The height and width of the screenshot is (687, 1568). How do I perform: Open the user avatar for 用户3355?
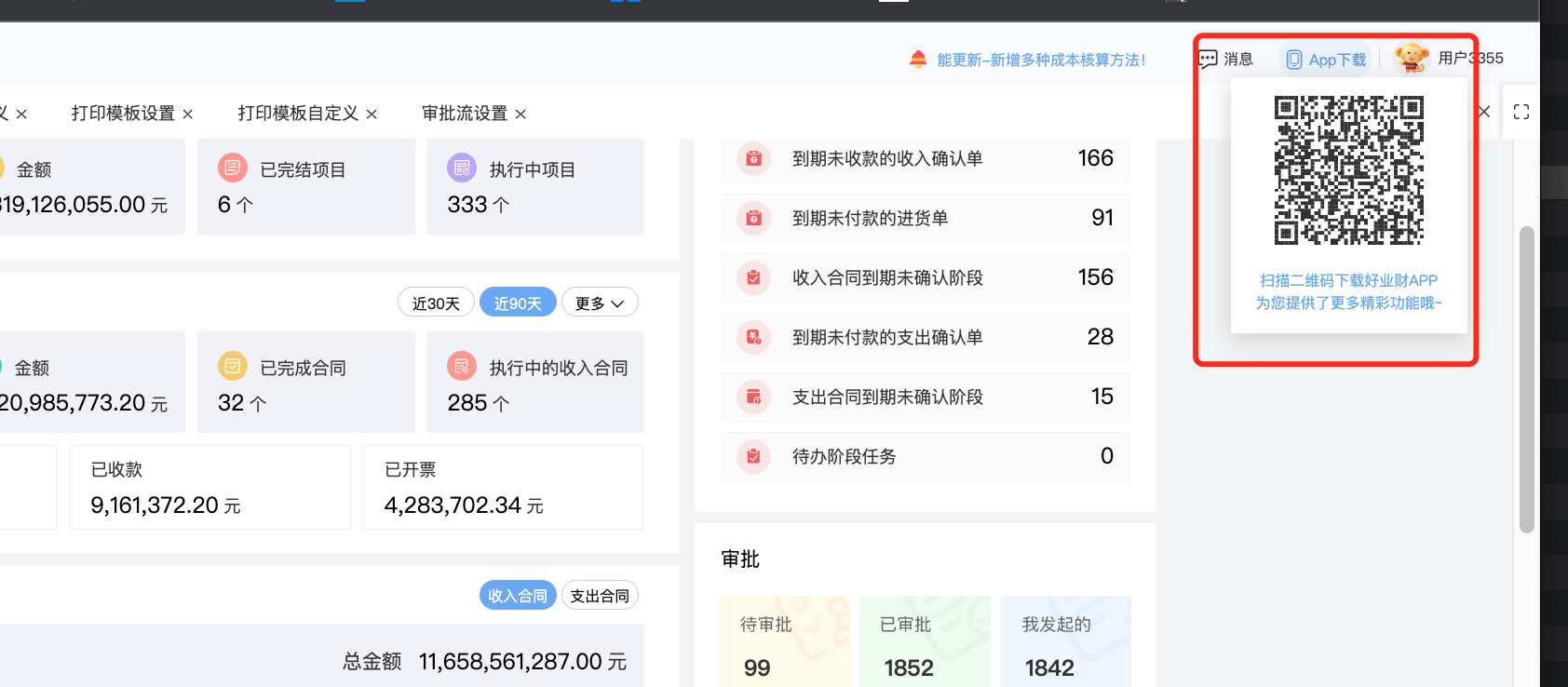[1412, 58]
